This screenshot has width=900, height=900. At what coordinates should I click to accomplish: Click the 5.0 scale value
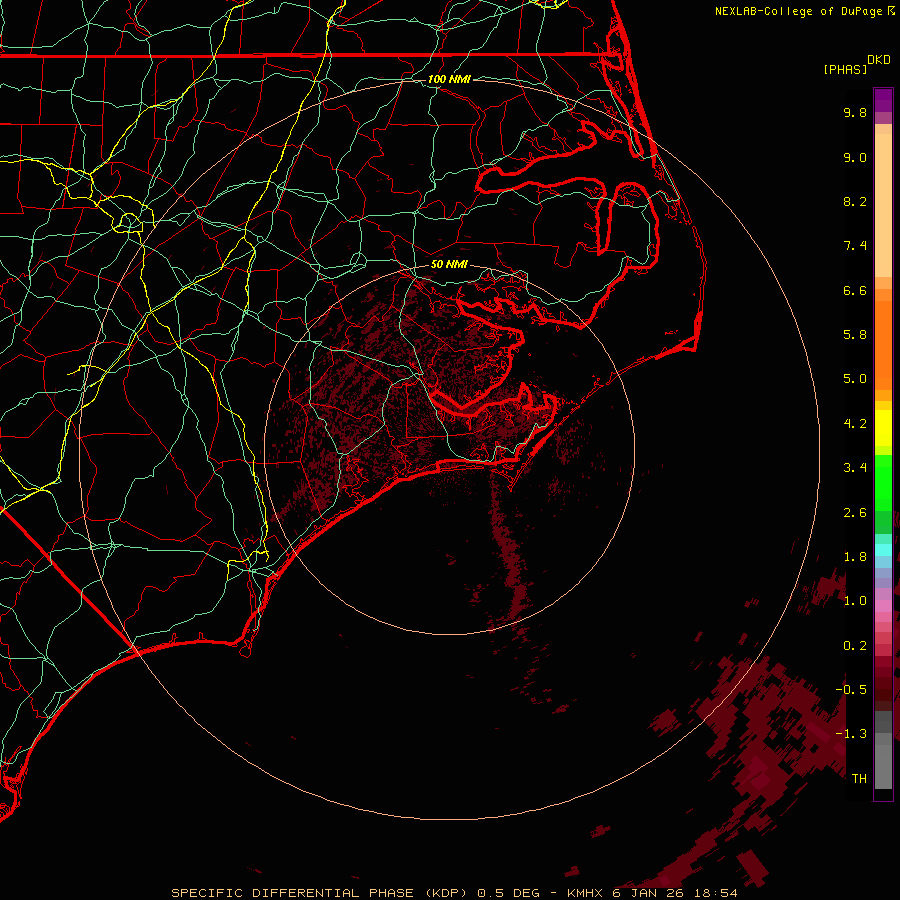(x=855, y=379)
